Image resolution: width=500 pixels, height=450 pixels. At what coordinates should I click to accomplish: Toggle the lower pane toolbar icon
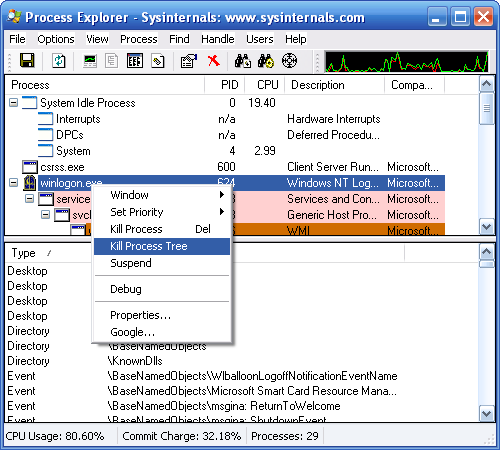pos(135,61)
